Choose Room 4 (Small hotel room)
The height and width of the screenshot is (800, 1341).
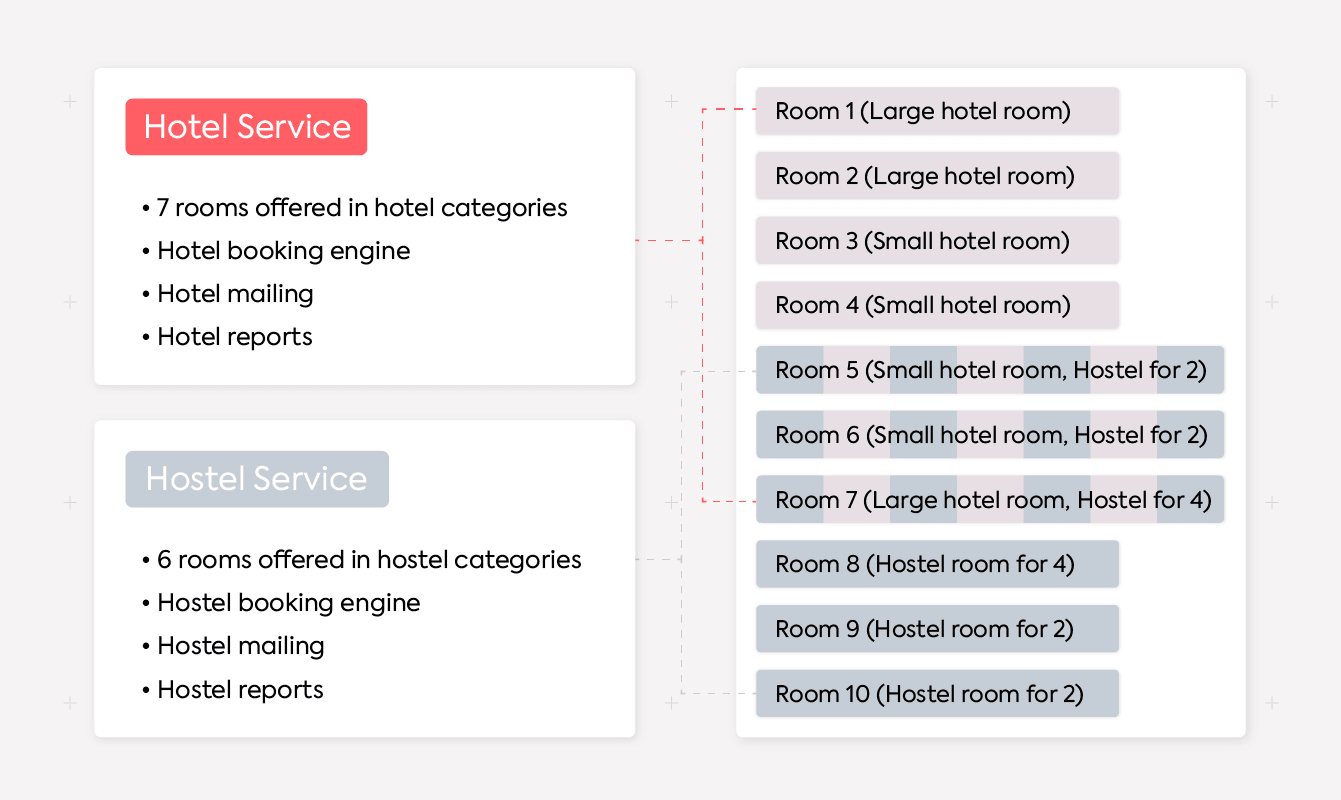coord(936,305)
